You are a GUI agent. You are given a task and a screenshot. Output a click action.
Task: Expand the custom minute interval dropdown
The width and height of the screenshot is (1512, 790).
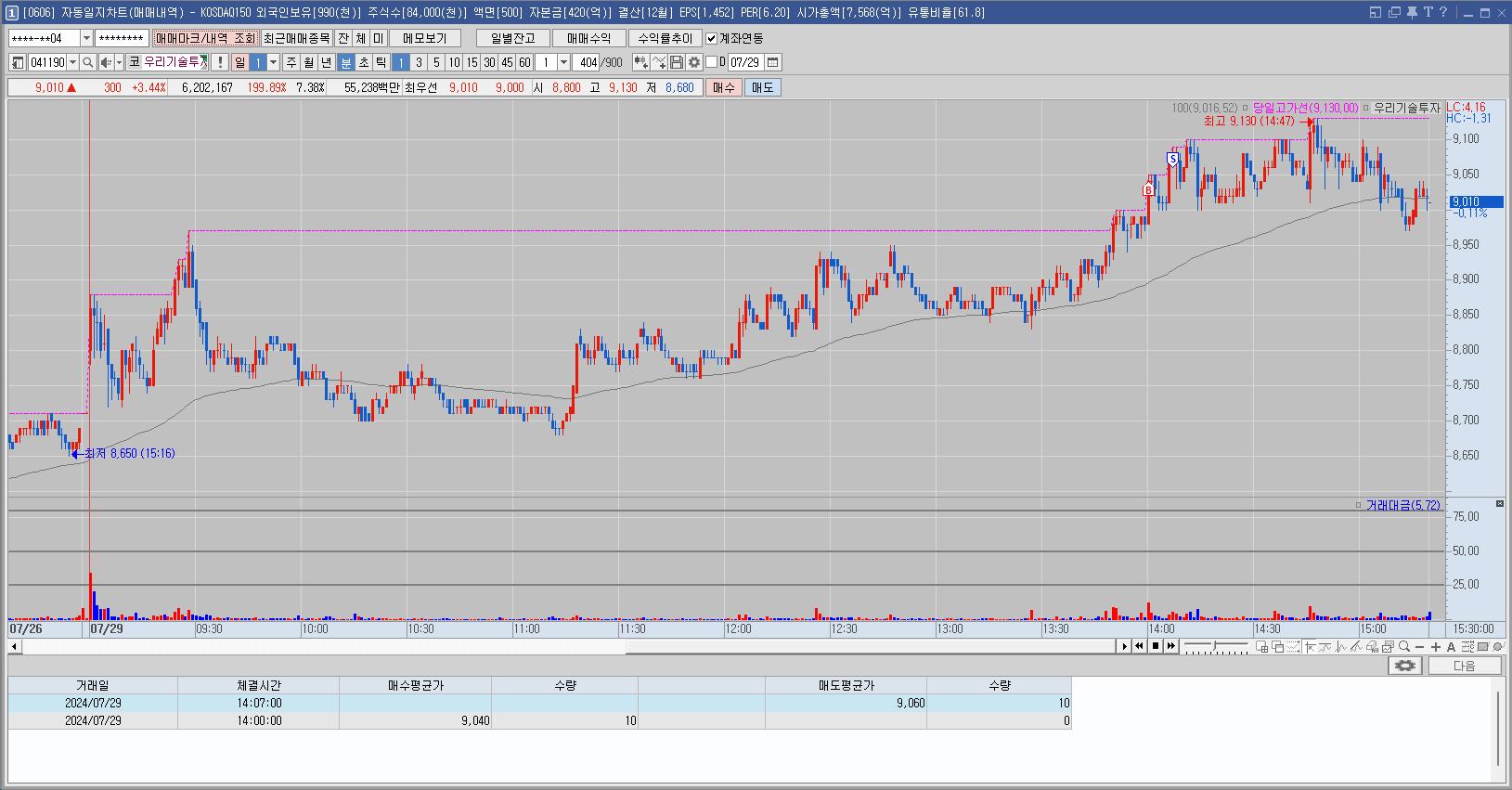tap(563, 62)
